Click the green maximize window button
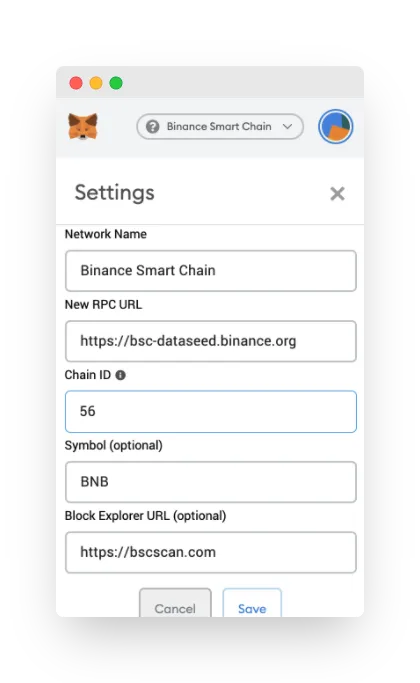This screenshot has width=420, height=683. 116,83
